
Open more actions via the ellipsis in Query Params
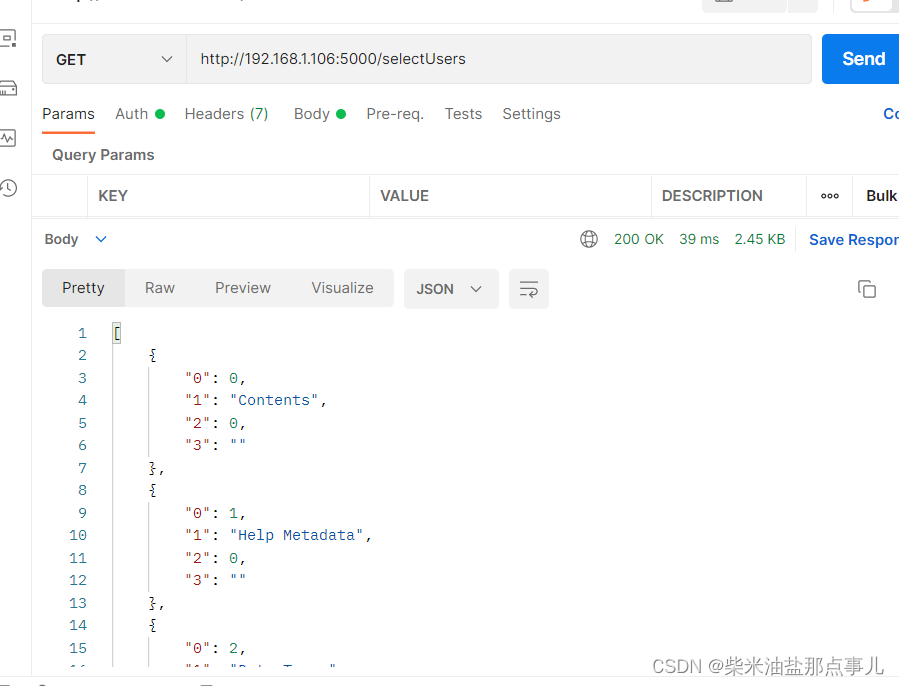(829, 196)
